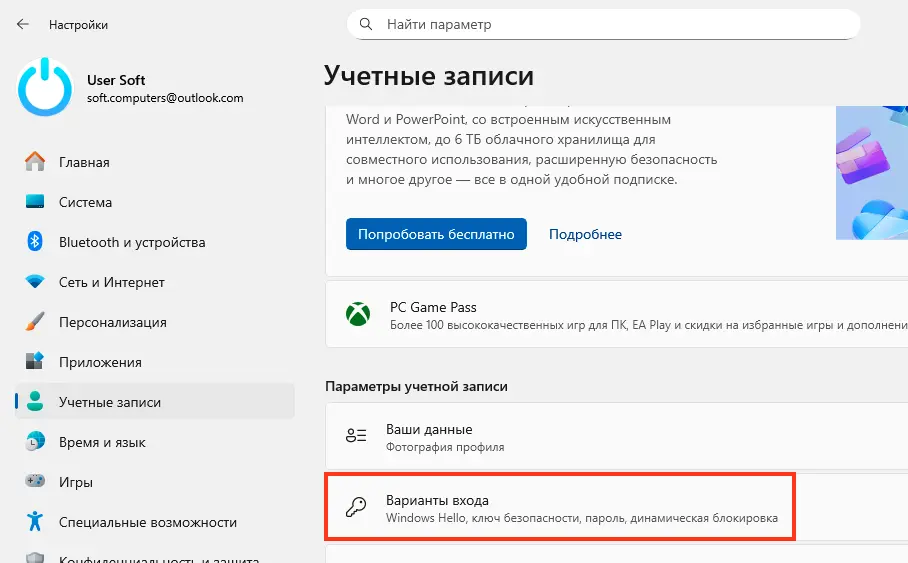The height and width of the screenshot is (563, 908).
Task: Select the Персонализация paintbrush icon
Action: 35,322
